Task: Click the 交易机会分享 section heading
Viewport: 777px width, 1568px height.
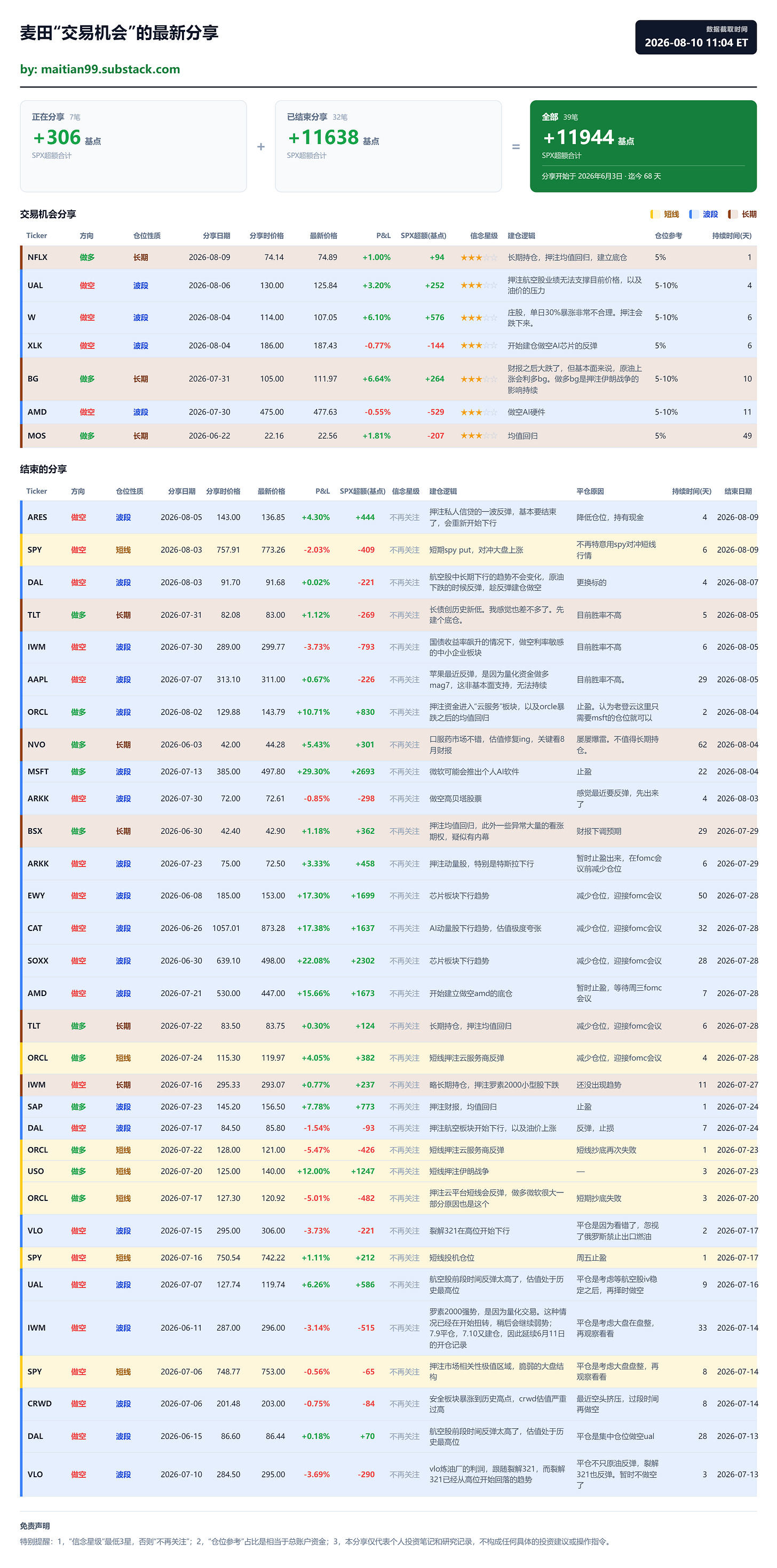Action: click(48, 214)
